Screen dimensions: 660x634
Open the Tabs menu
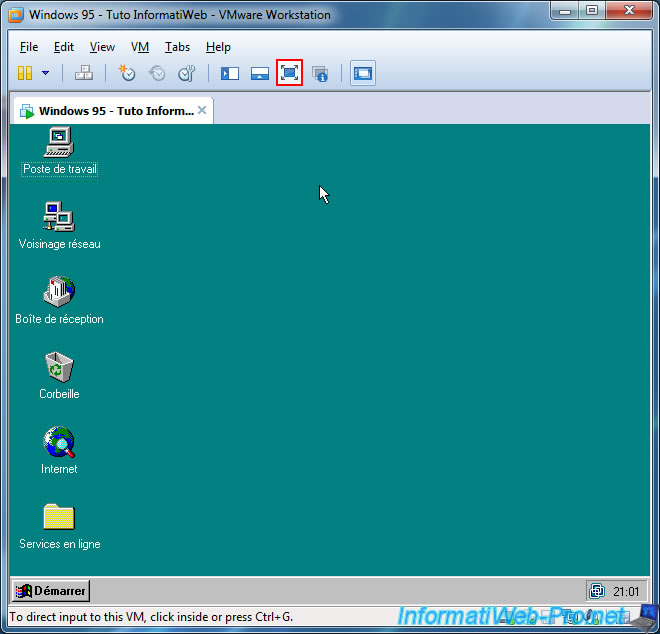[177, 47]
